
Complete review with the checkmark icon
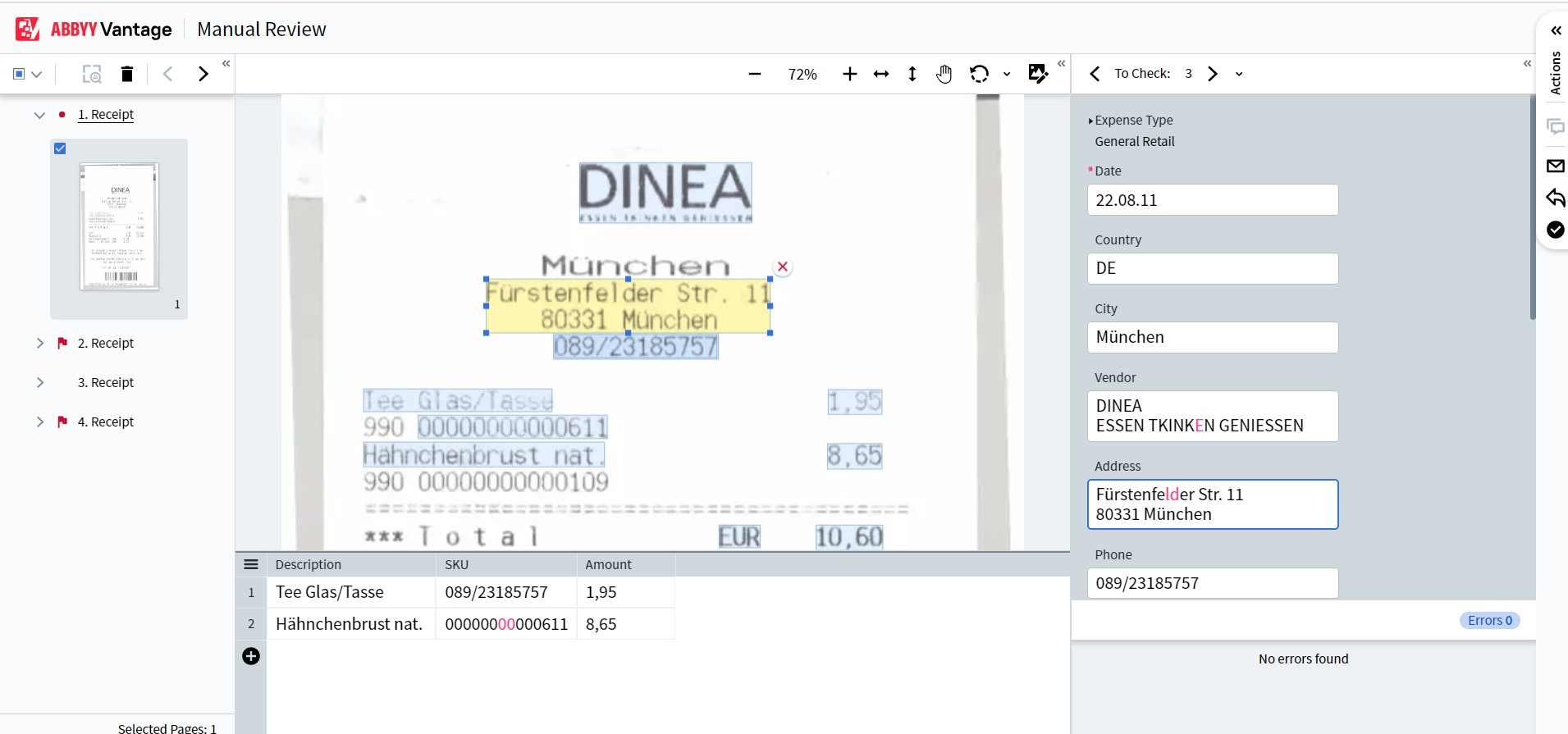pos(1556,230)
